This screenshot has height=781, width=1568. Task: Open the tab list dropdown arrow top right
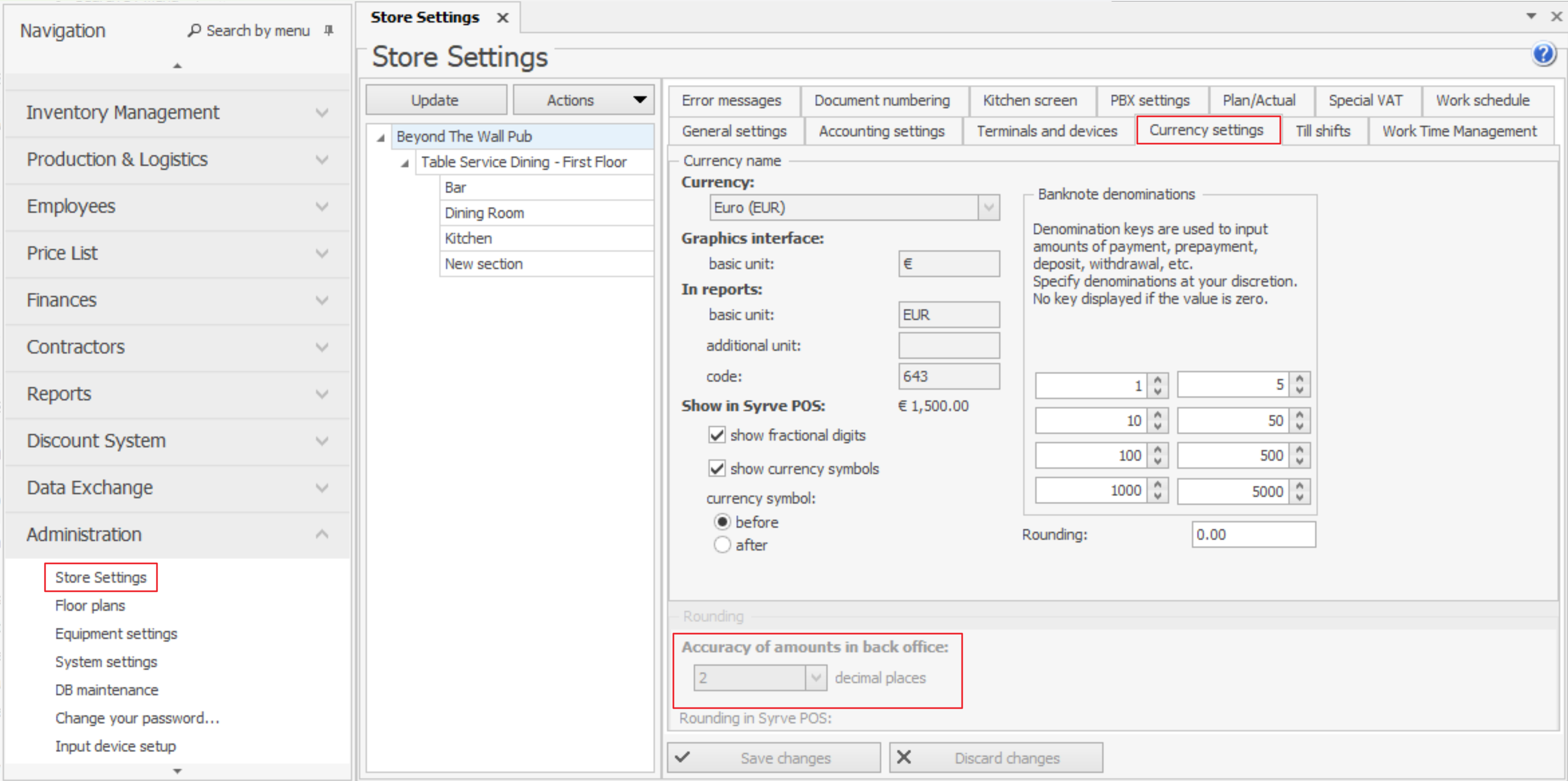1531,17
